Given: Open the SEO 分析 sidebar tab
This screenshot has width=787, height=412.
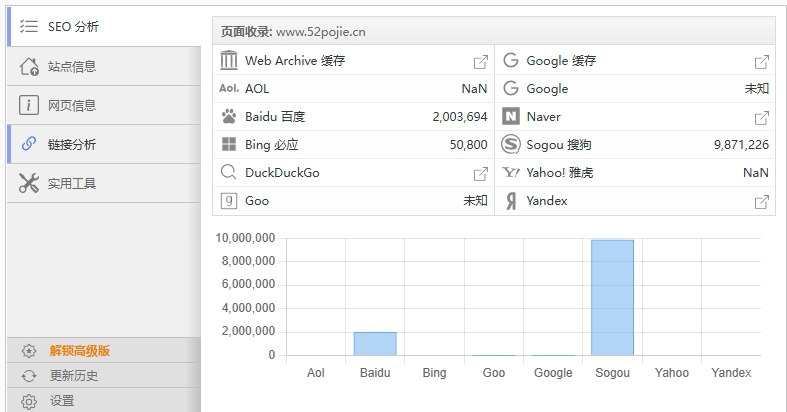Looking at the screenshot, I should point(104,27).
